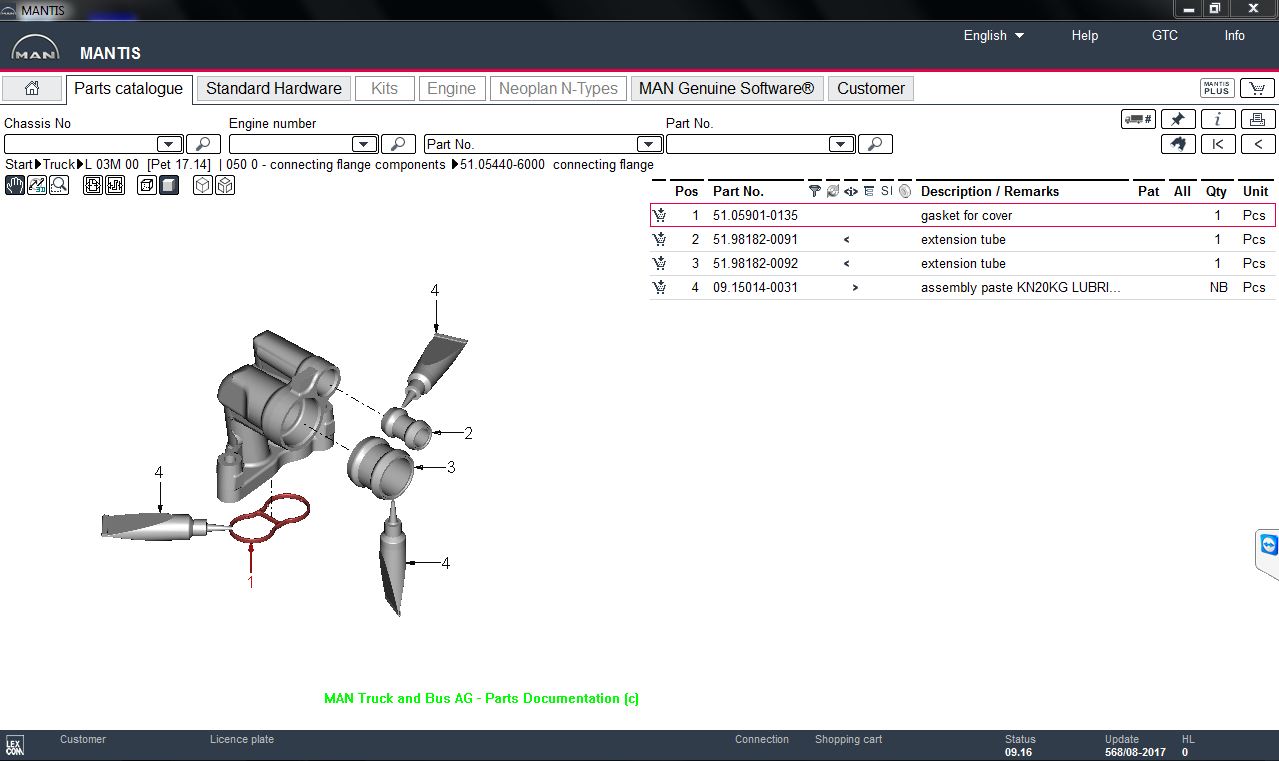Viewport: 1279px width, 761px height.
Task: Click the replacement arrows column icon
Action: click(x=832, y=191)
